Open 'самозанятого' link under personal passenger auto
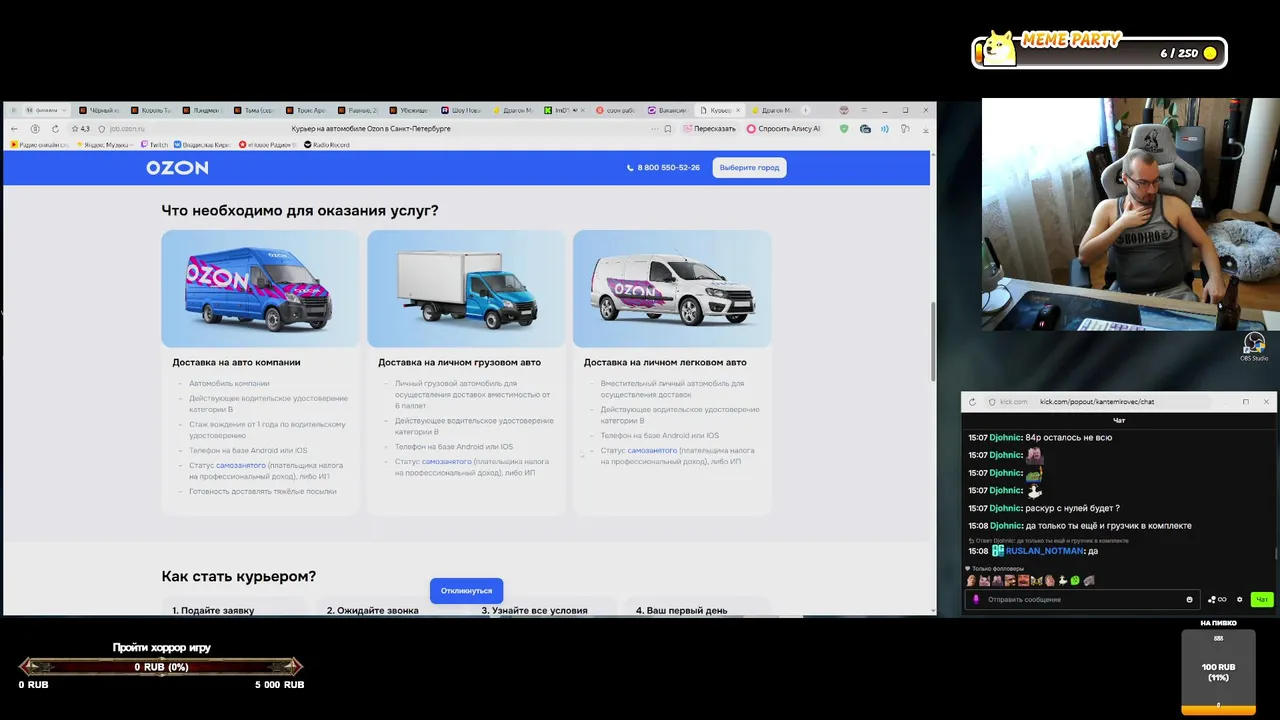Screen dimensions: 1280x720 (652, 450)
